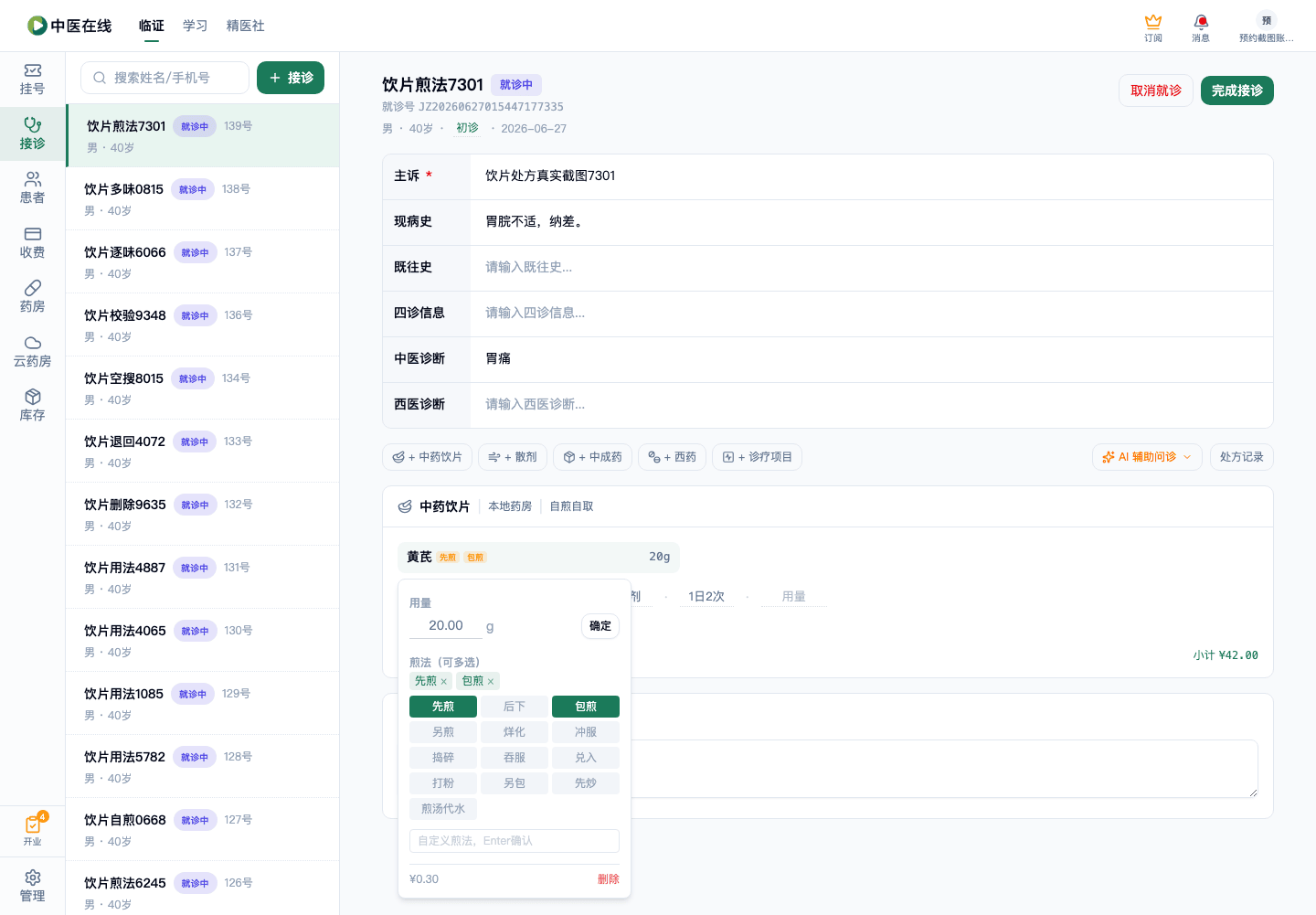Viewport: 1316px width, 915px height.
Task: Select patient 饮片空搜8015
Action: click(202, 388)
